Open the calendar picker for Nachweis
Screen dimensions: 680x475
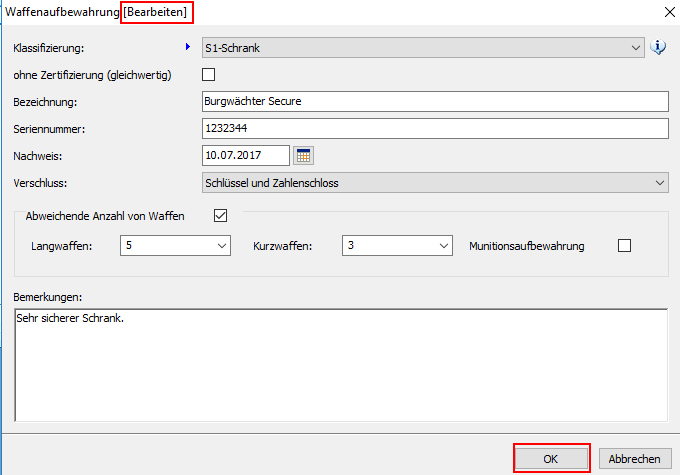coord(304,155)
